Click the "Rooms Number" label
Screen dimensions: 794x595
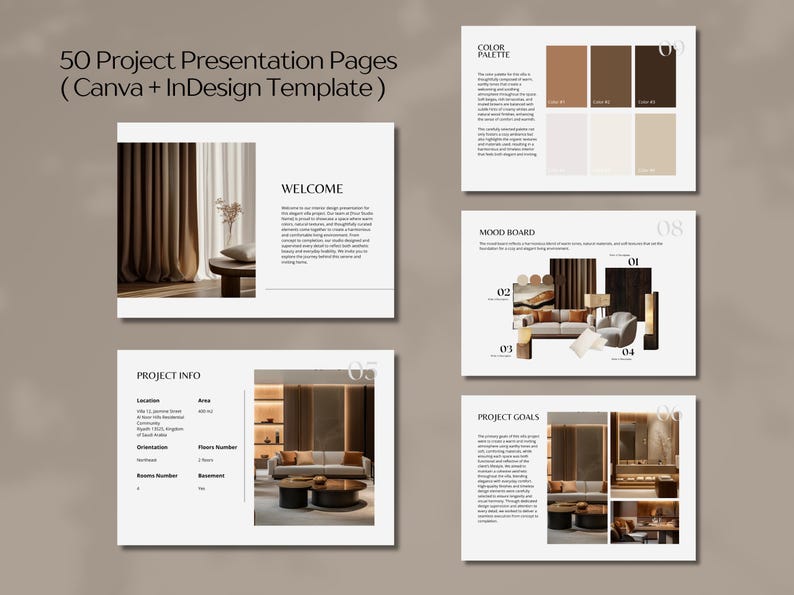pyautogui.click(x=157, y=476)
